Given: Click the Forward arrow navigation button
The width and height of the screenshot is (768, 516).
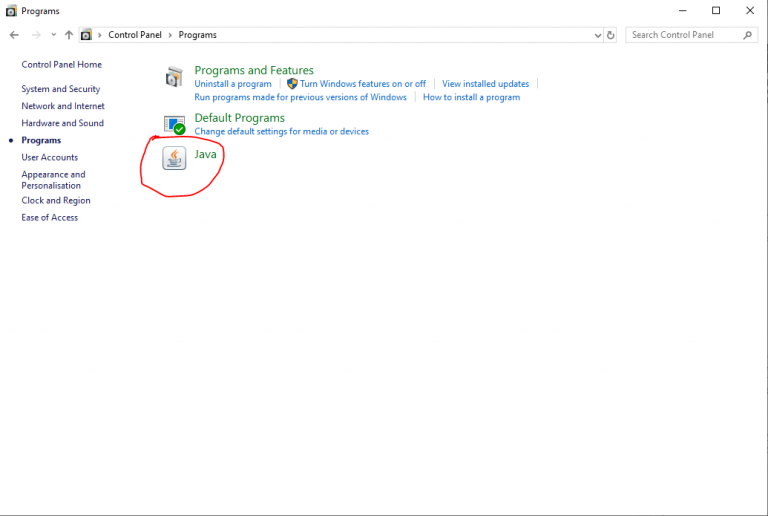Looking at the screenshot, I should click(x=36, y=35).
